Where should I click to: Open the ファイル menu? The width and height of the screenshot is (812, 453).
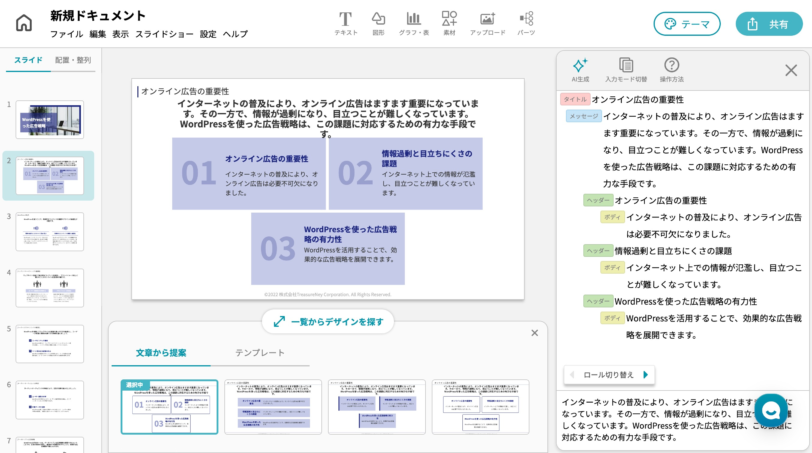click(x=66, y=34)
